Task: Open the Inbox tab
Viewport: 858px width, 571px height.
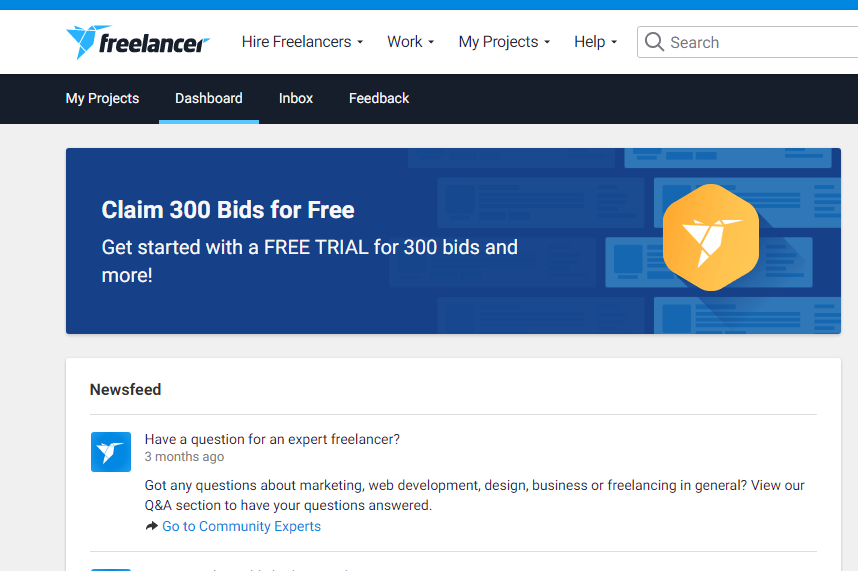Action: (295, 98)
